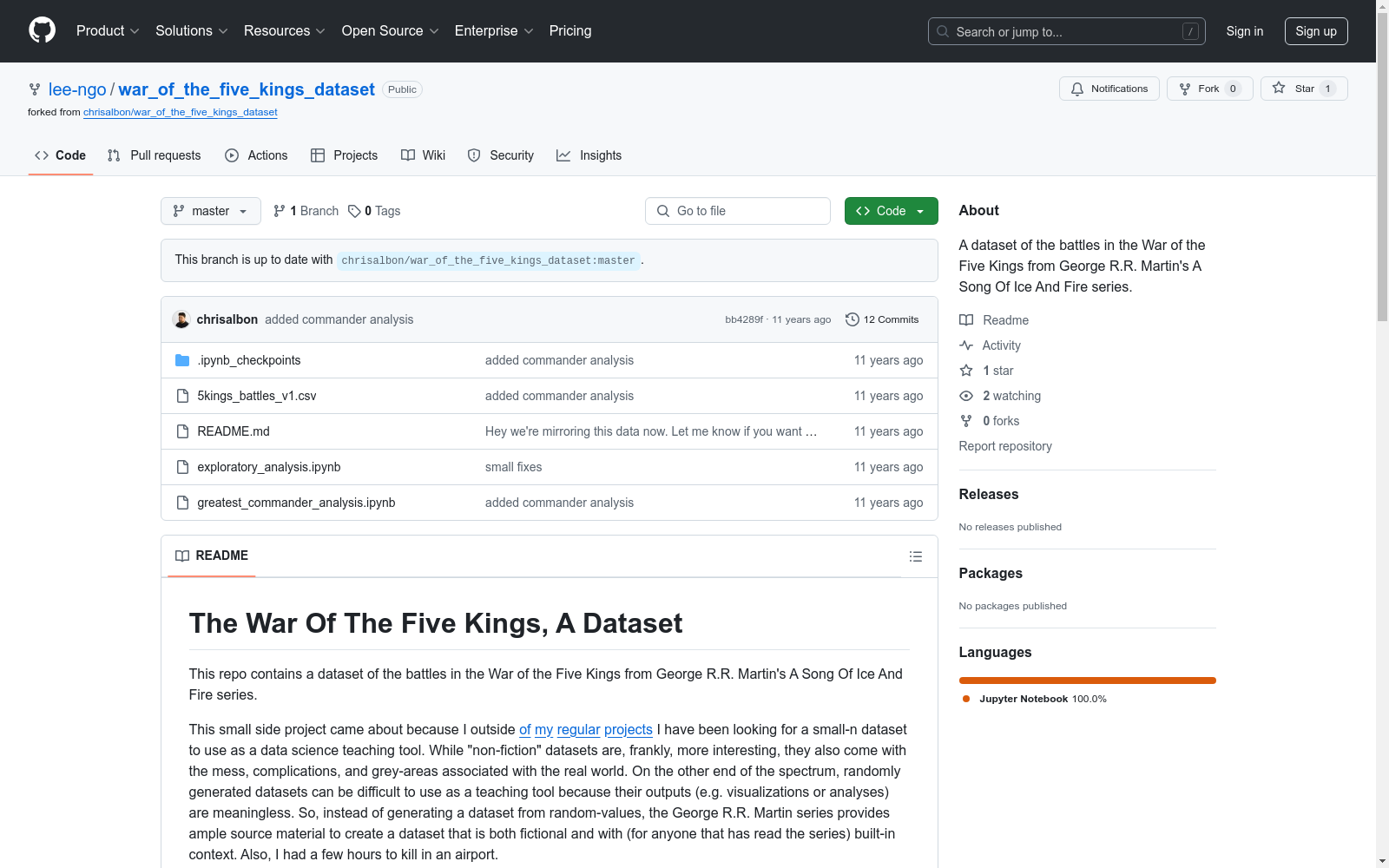
Task: Fork this repository
Action: pyautogui.click(x=1210, y=89)
